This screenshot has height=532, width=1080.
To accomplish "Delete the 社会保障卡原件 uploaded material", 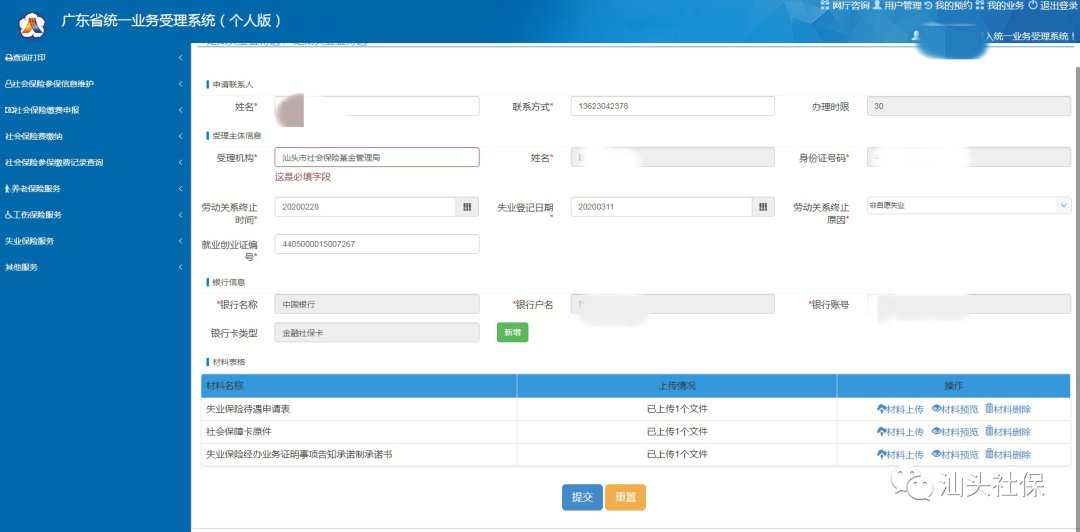I will tap(1007, 432).
